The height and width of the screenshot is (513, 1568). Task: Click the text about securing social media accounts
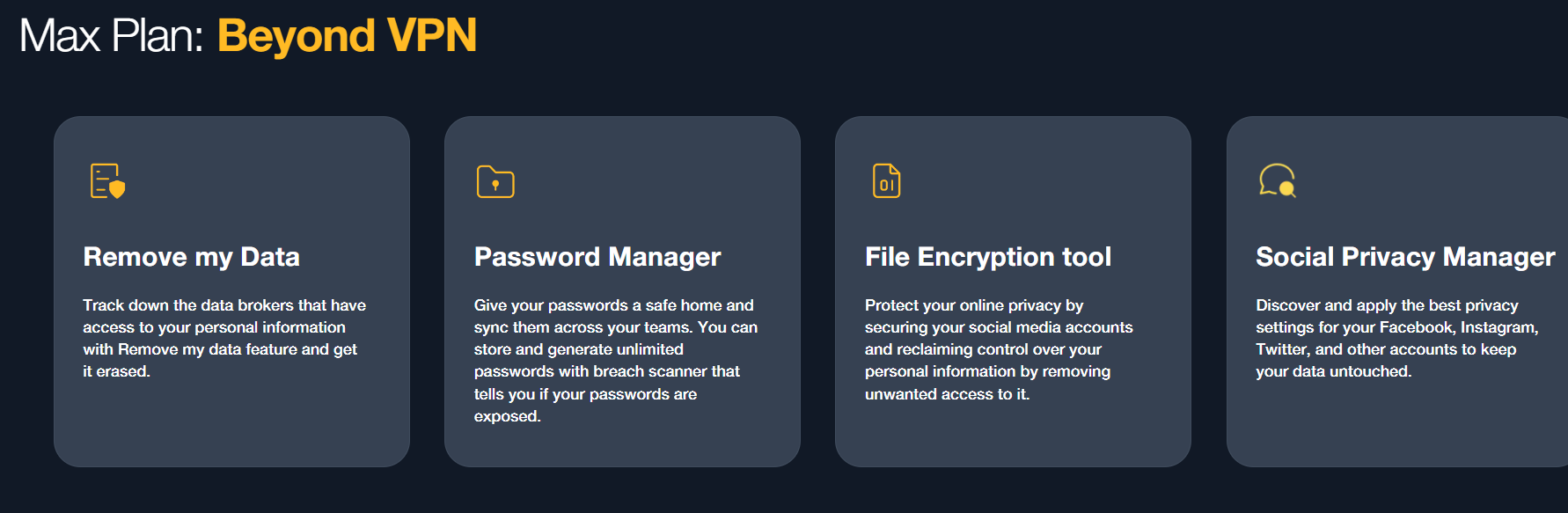(999, 327)
